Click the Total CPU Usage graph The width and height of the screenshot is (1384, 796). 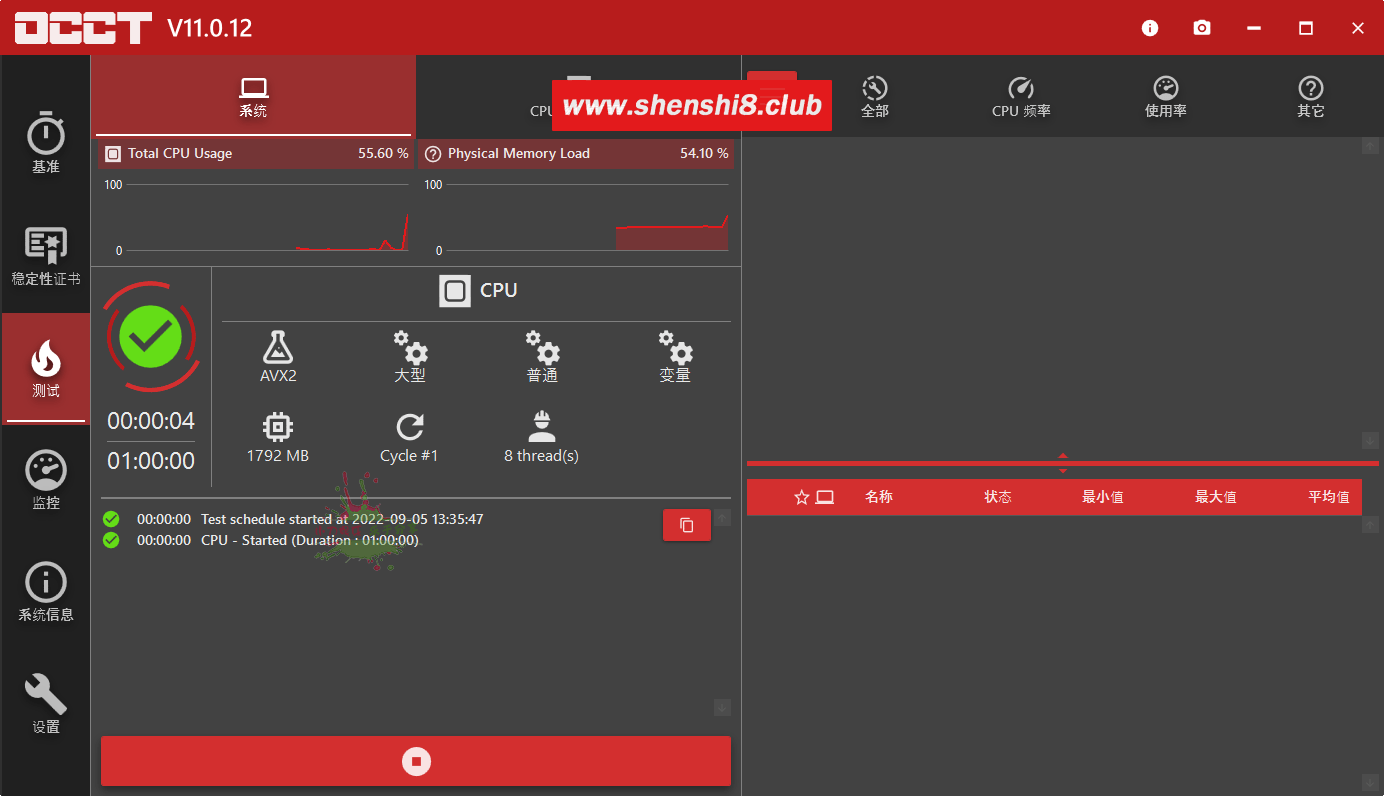click(256, 217)
